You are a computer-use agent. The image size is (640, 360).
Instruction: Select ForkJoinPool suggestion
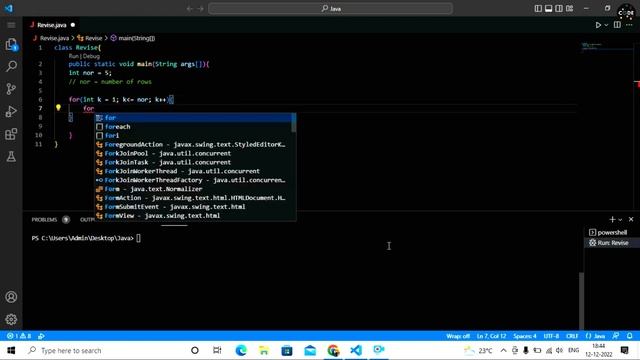193,153
